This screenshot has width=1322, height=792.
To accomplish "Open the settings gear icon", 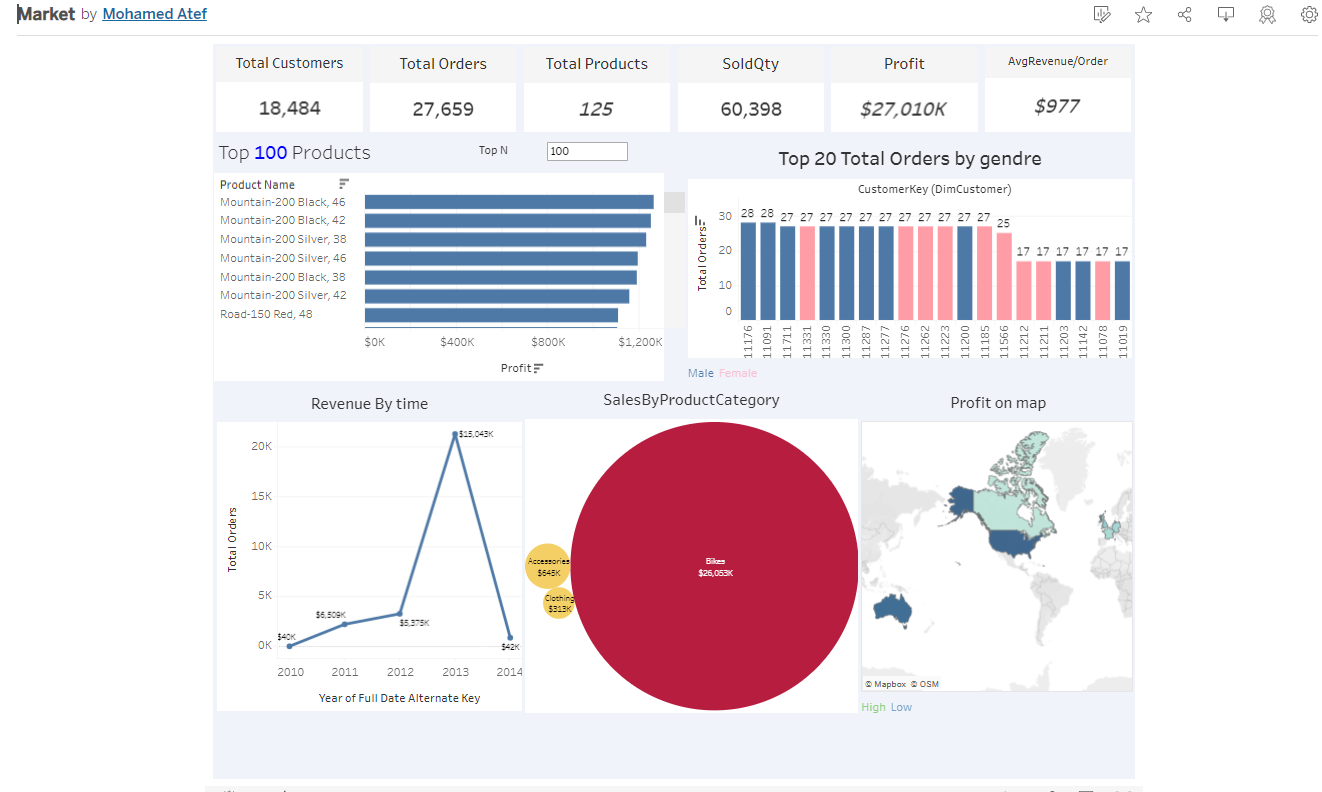I will click(1309, 15).
